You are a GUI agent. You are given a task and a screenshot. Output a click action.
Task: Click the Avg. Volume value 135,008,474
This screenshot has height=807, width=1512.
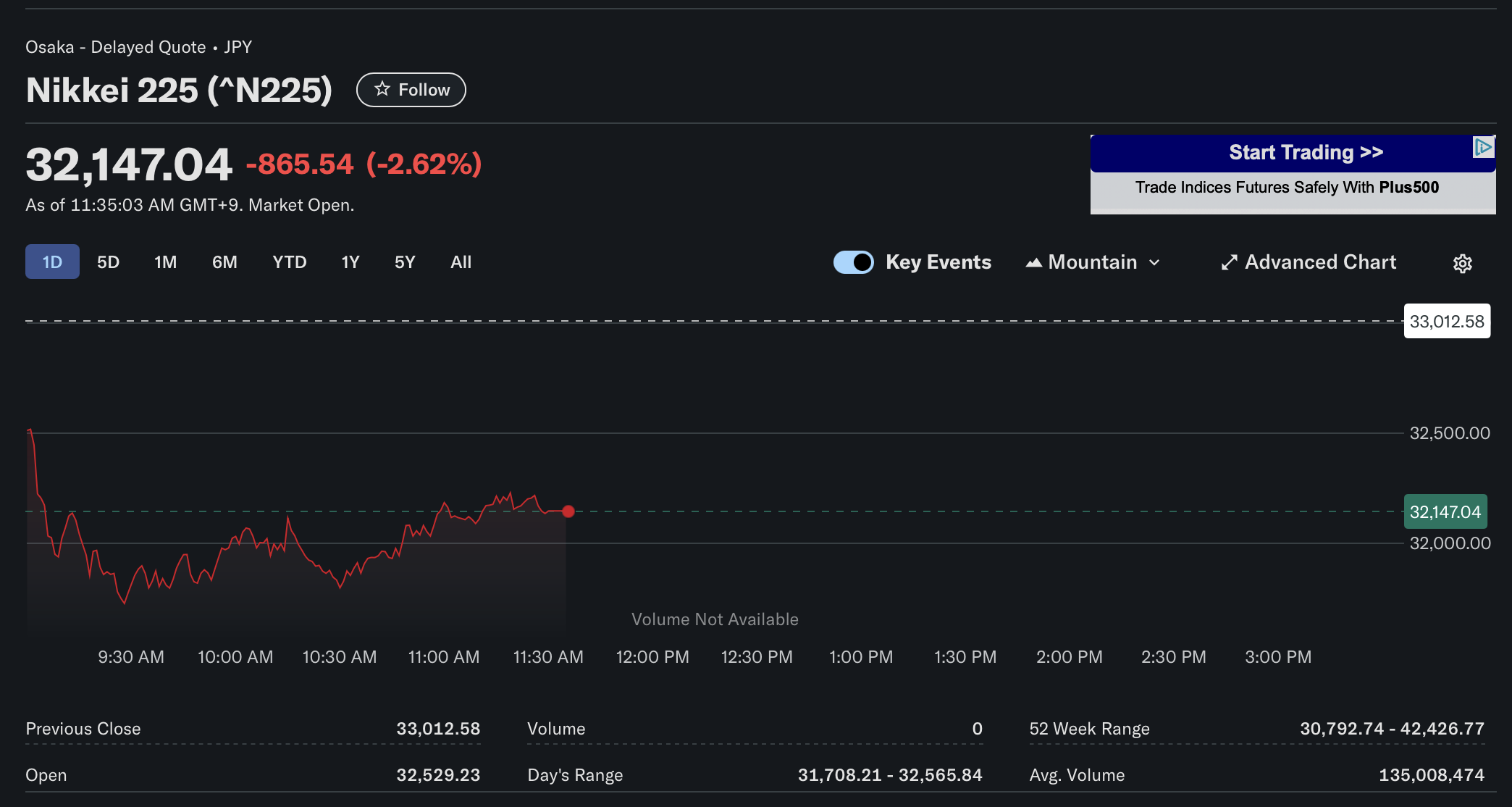coord(1432,775)
